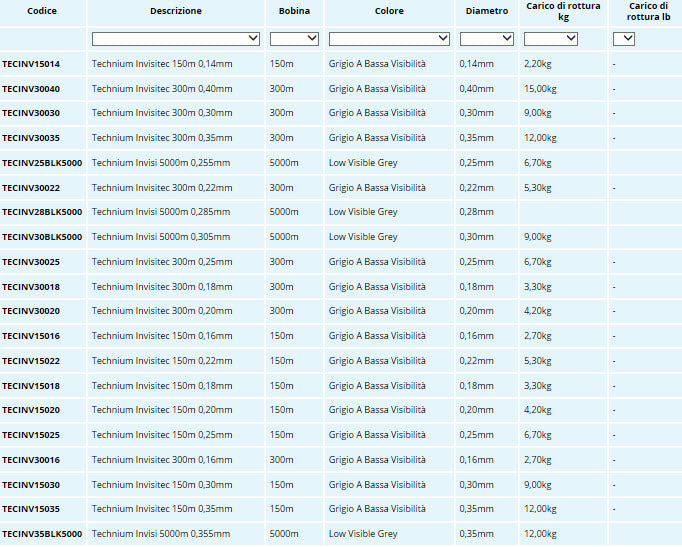Click Technium Invisitec 300m 0,30mm description
The width and height of the screenshot is (682, 547).
[x=160, y=113]
